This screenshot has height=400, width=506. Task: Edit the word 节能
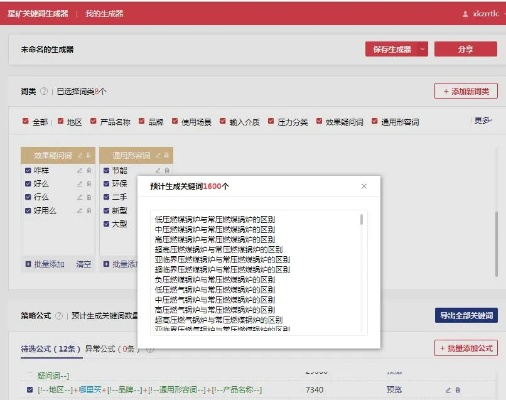pos(158,170)
